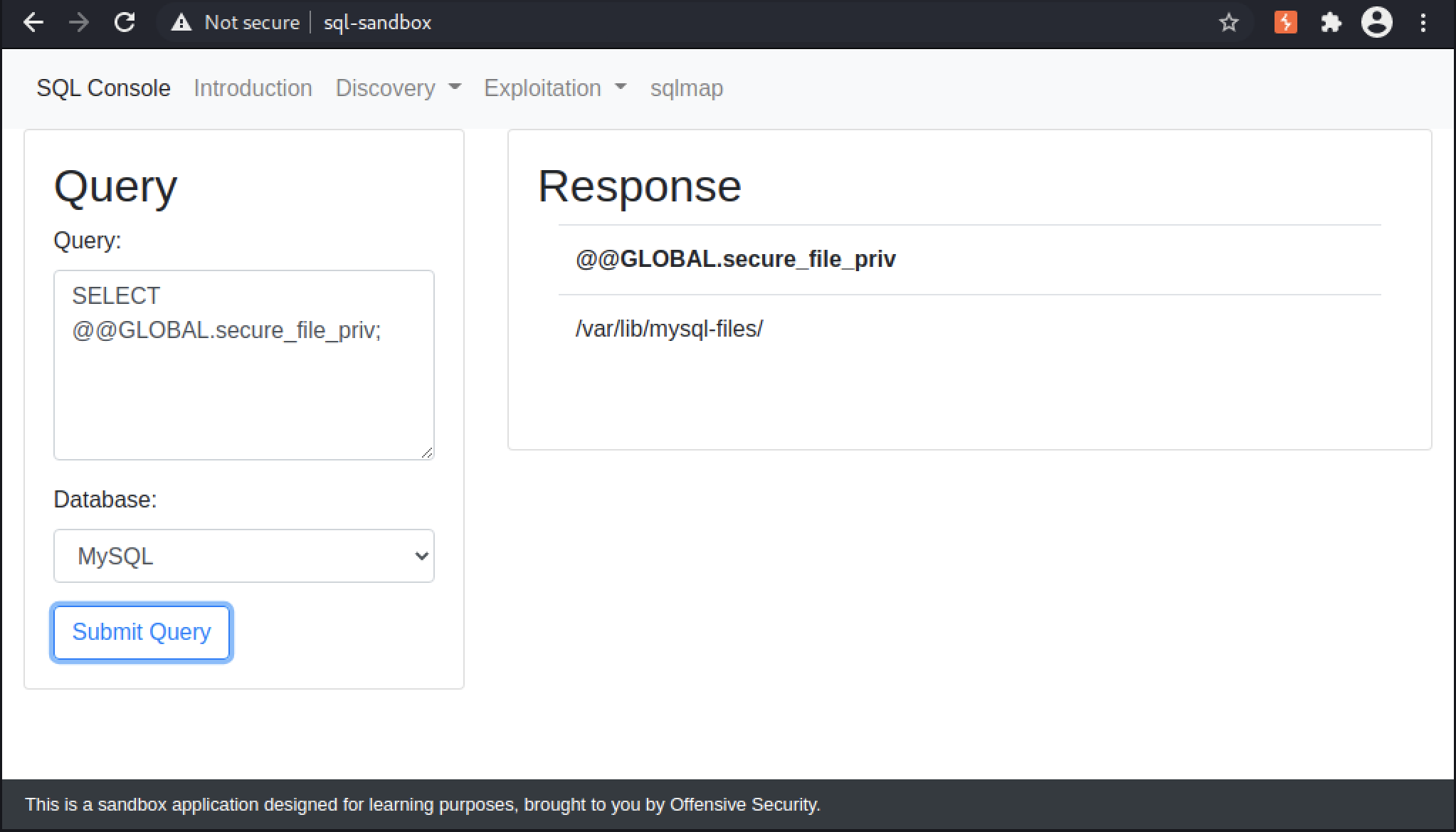The width and height of the screenshot is (1456, 832).
Task: Reload the page with the refresh icon
Action: tap(125, 23)
